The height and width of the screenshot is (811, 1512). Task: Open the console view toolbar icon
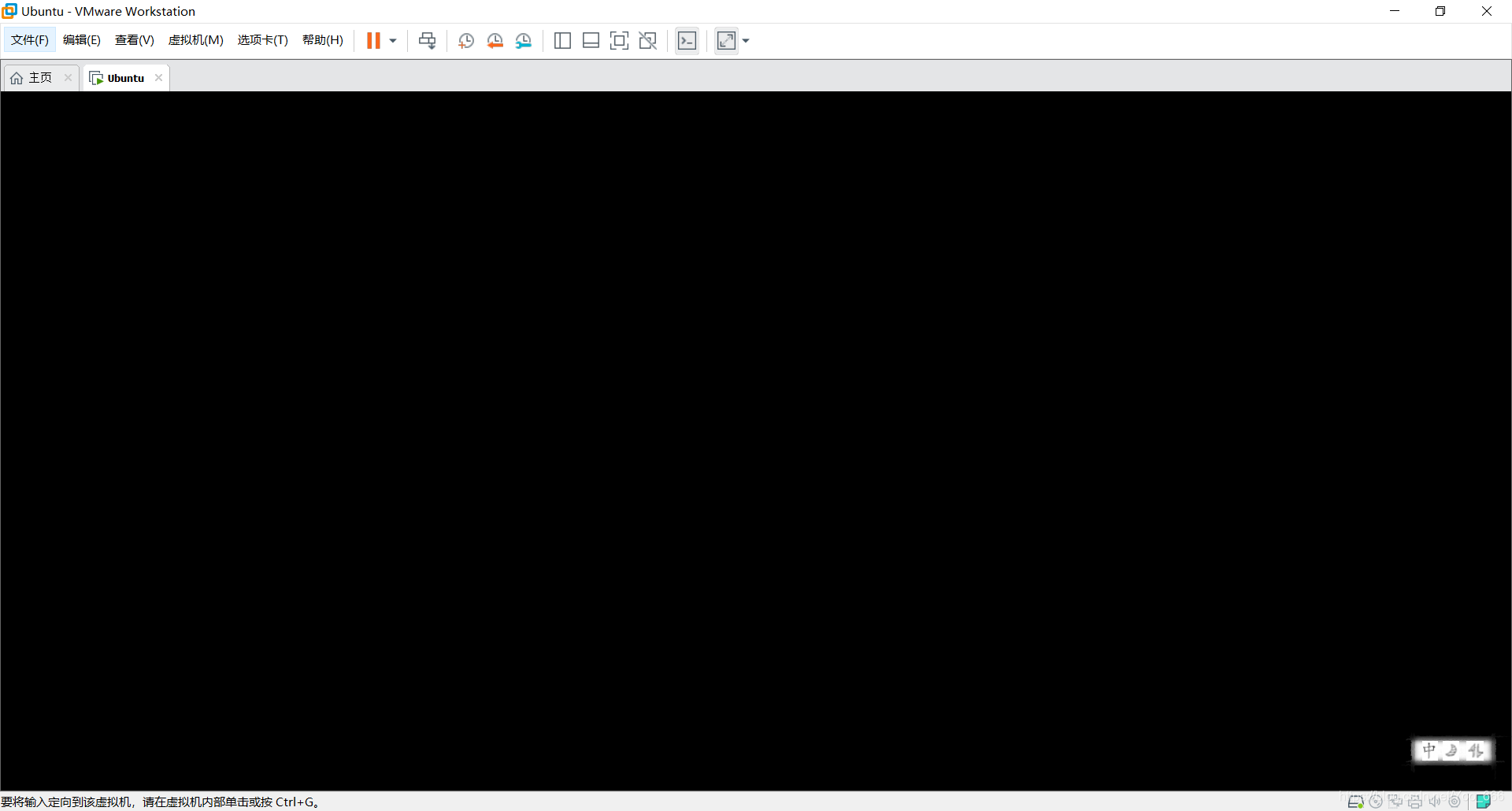687,41
